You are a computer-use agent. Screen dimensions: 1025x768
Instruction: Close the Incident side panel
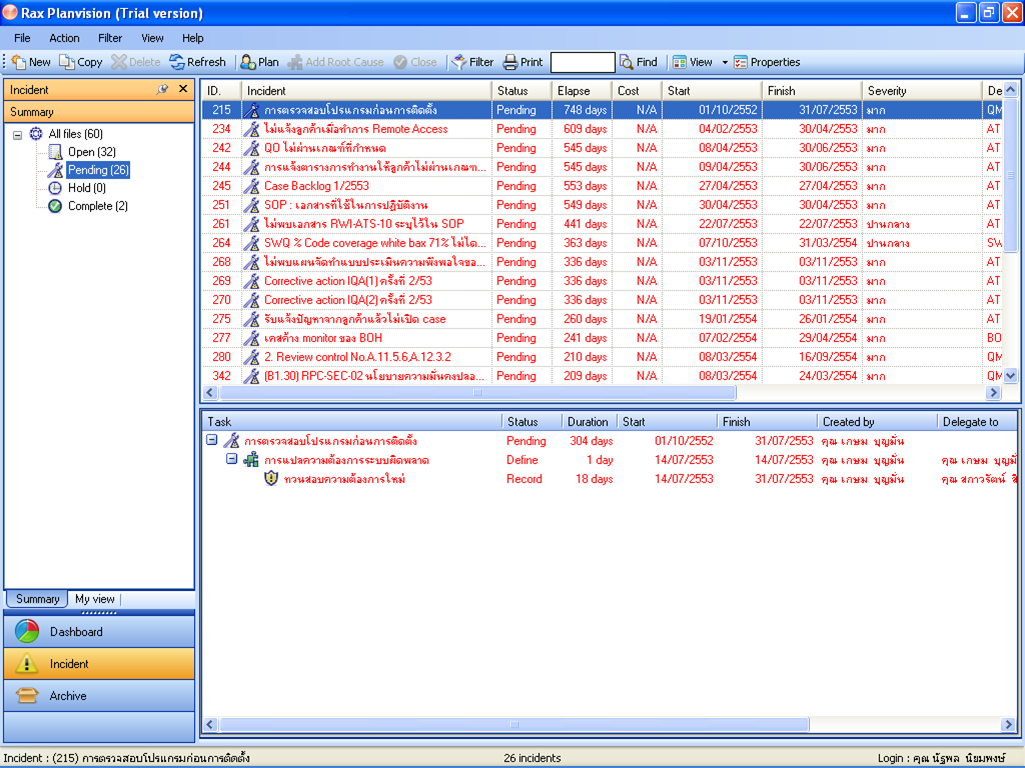[183, 89]
